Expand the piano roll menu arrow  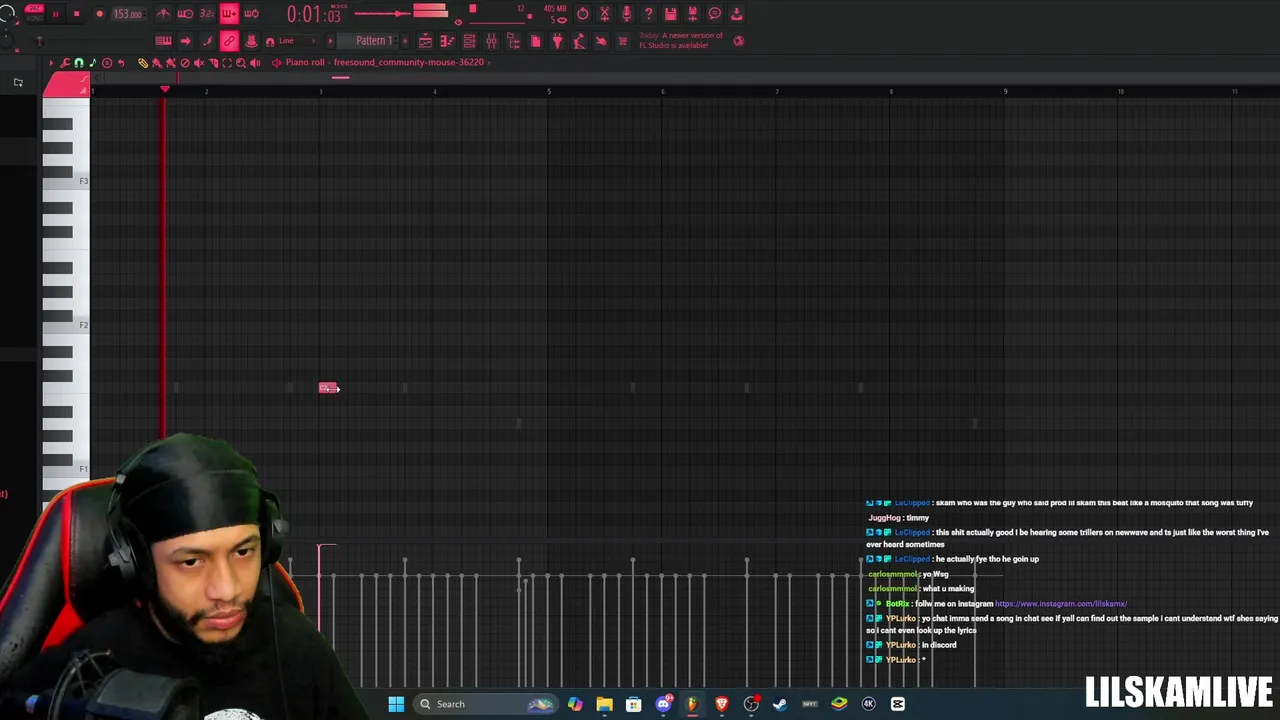[51, 62]
